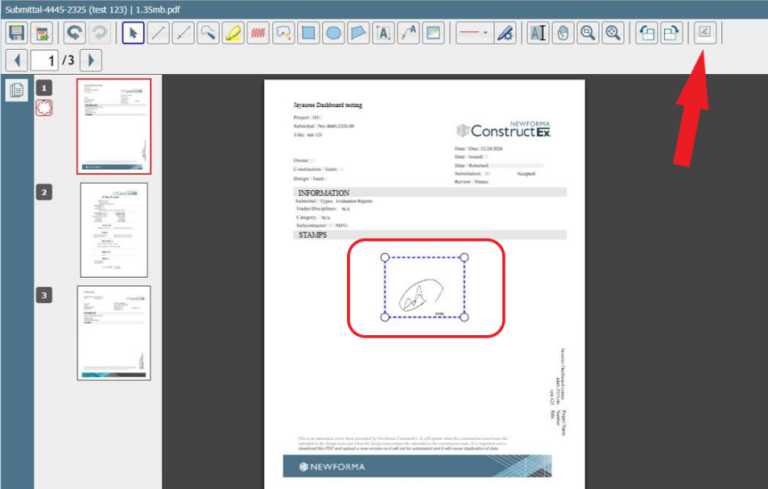This screenshot has width=768, height=489.
Task: Select the rectangle shape tool
Action: [x=308, y=33]
